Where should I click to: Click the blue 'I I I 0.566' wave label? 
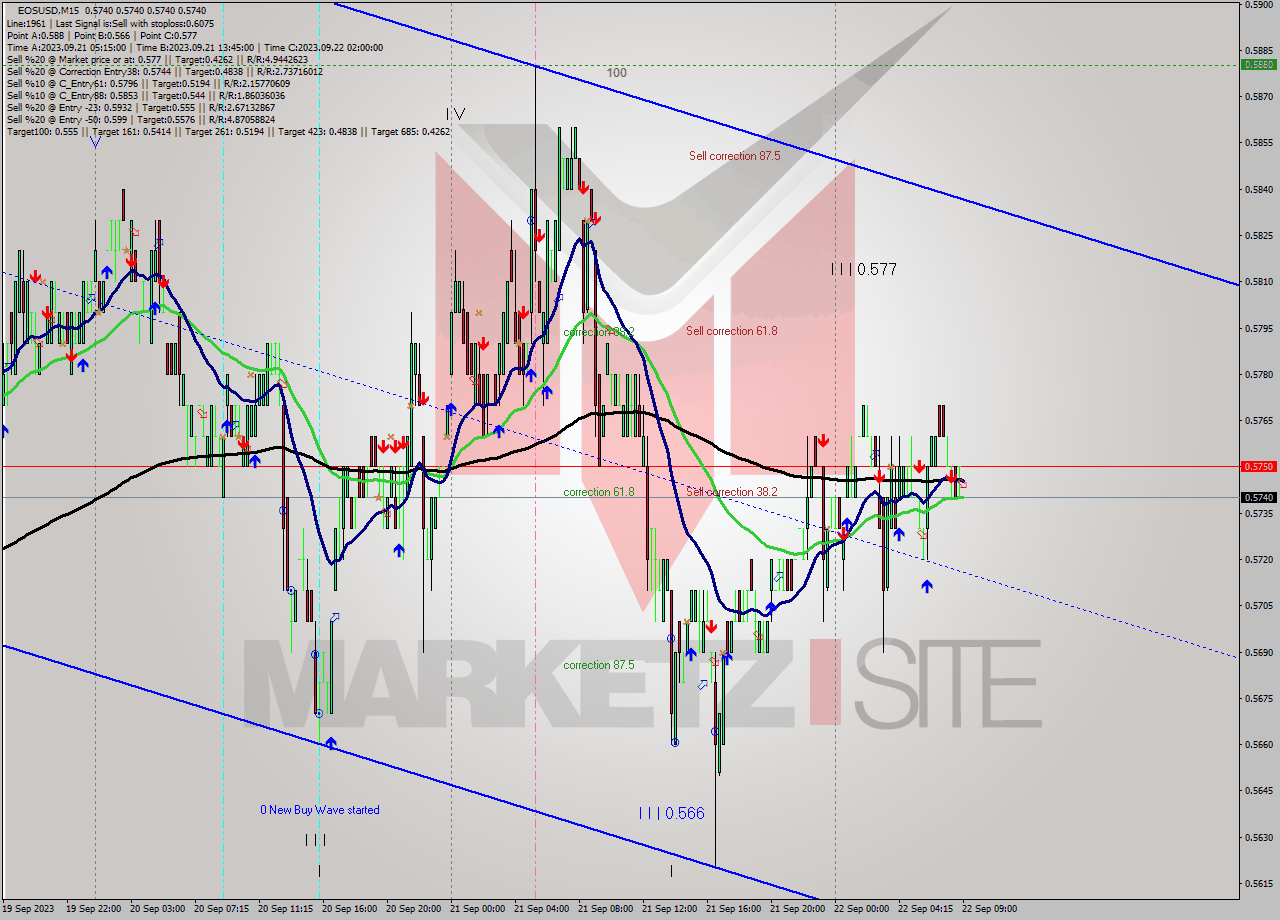click(x=672, y=814)
